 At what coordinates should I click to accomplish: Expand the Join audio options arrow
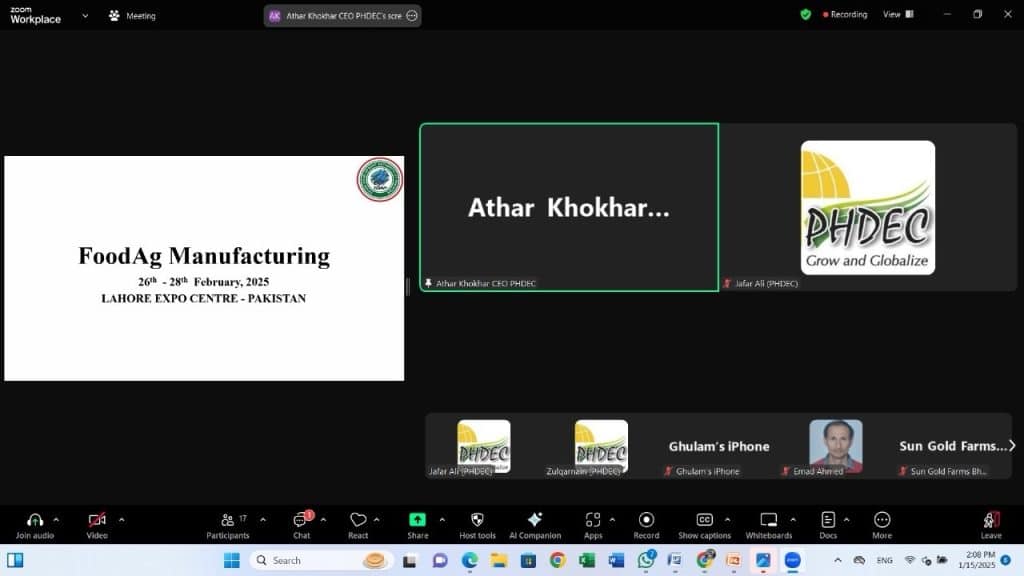pos(56,519)
